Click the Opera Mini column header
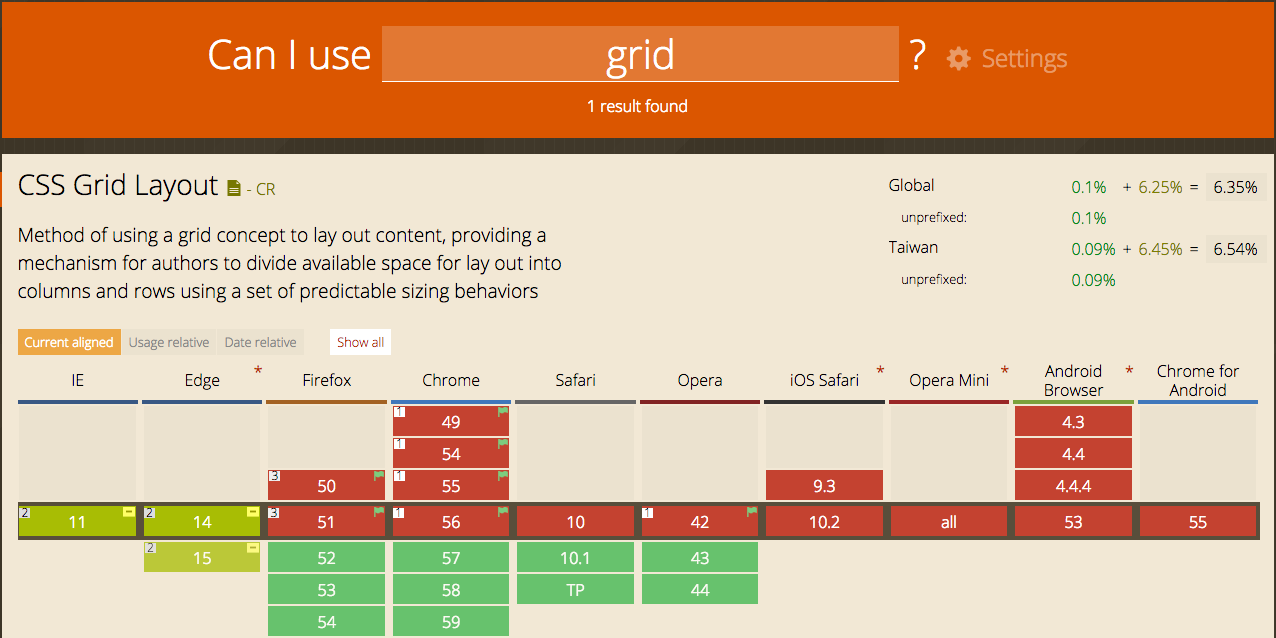The width and height of the screenshot is (1276, 638). pos(949,380)
